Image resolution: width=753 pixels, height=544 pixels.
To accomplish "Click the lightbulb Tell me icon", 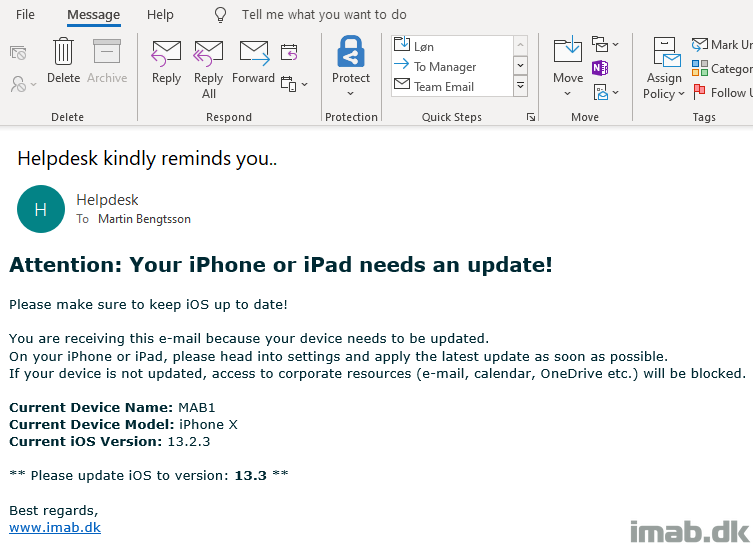I will 220,15.
